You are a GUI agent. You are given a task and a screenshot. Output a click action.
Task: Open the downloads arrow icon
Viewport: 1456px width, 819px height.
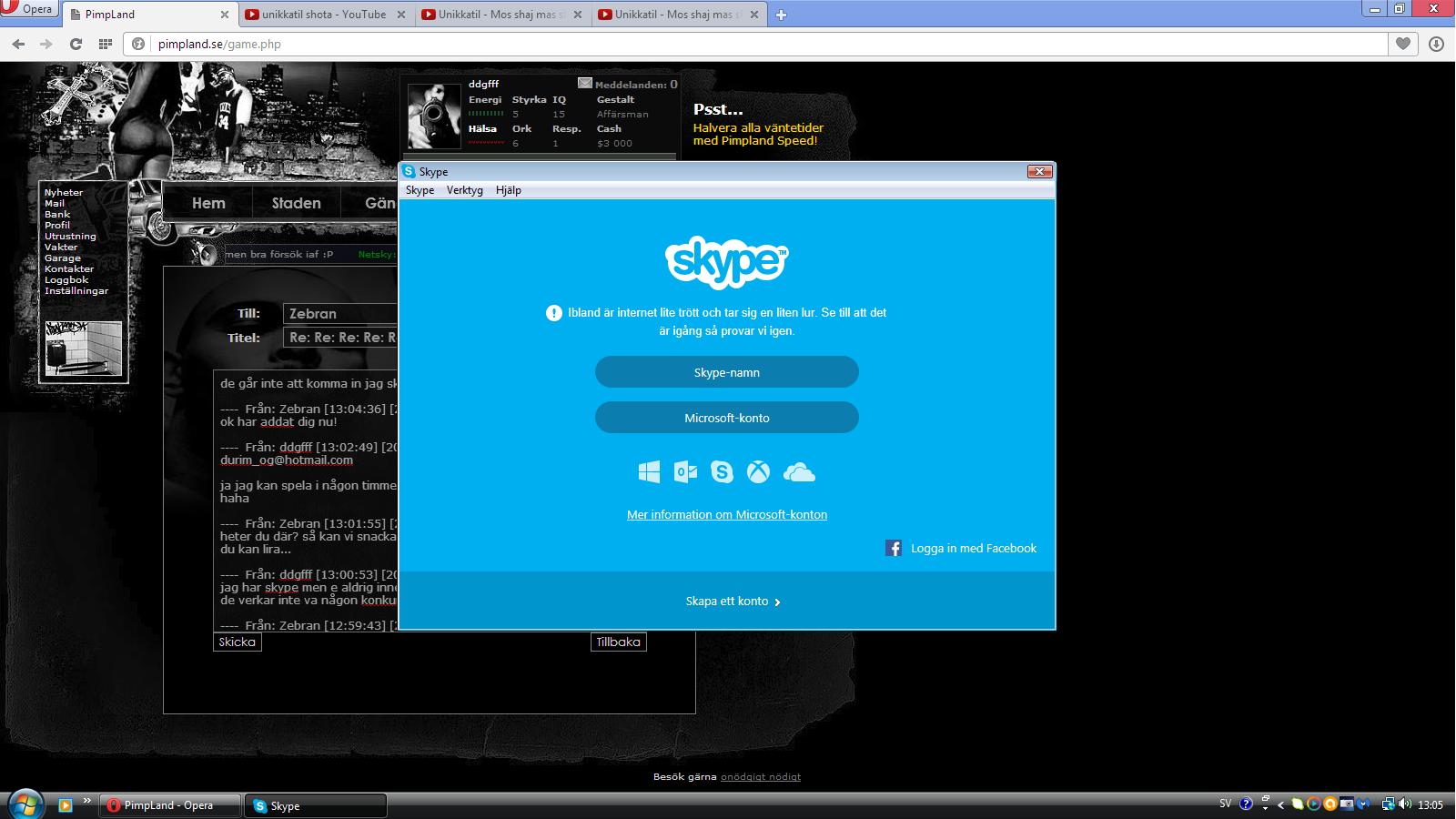point(1436,44)
